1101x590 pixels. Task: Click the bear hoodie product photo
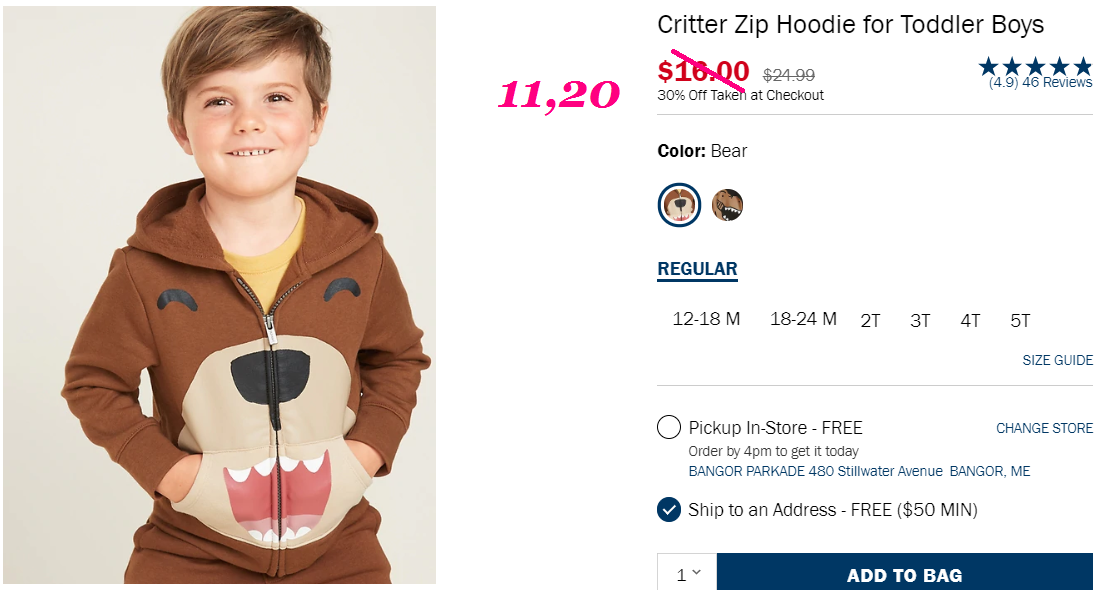(219, 294)
